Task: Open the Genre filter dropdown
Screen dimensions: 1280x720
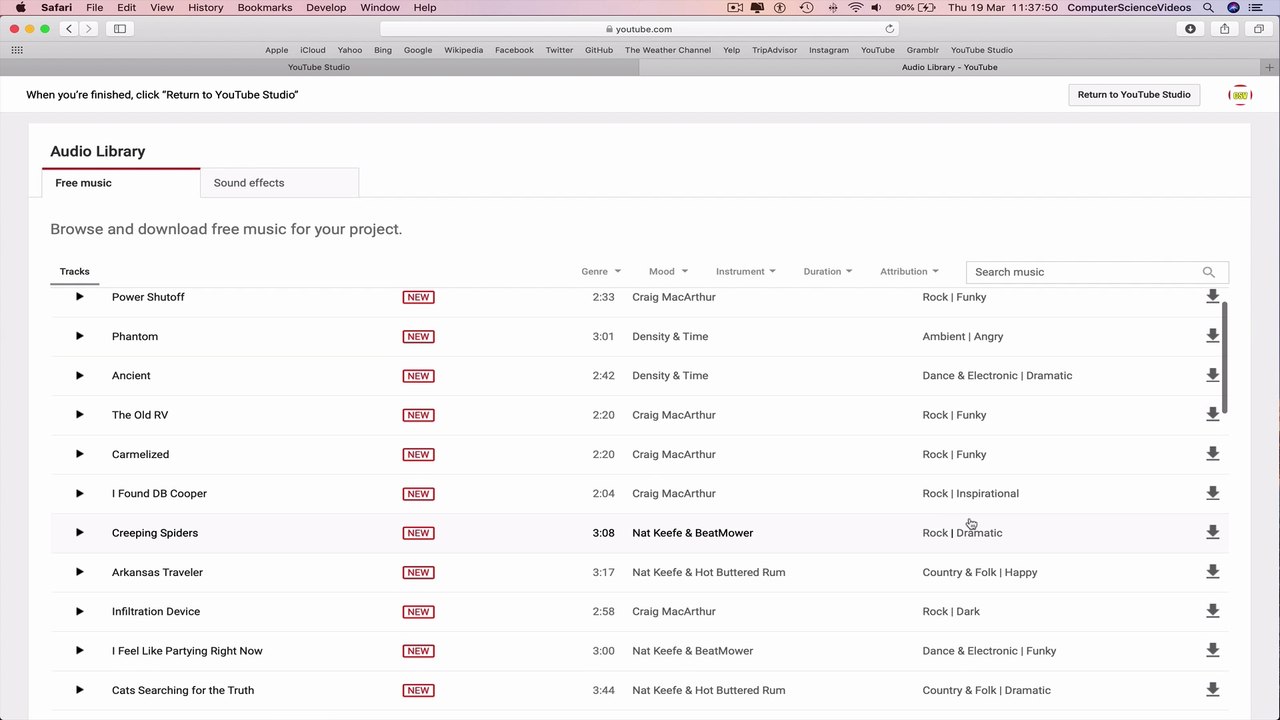Action: 601,271
